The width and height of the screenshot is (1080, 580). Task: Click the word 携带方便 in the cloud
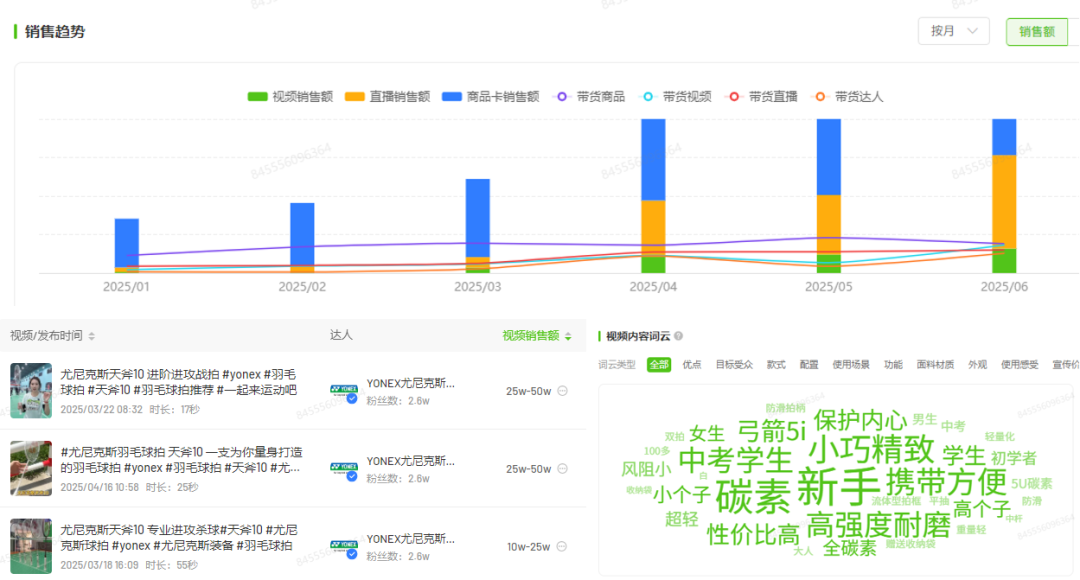click(x=946, y=481)
